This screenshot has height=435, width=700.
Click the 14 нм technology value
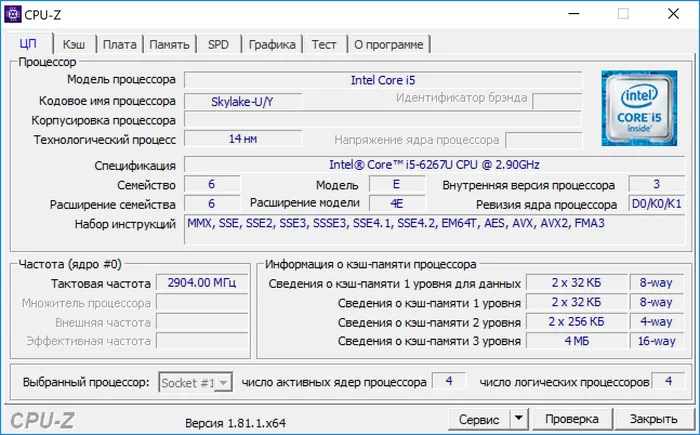pyautogui.click(x=242, y=139)
